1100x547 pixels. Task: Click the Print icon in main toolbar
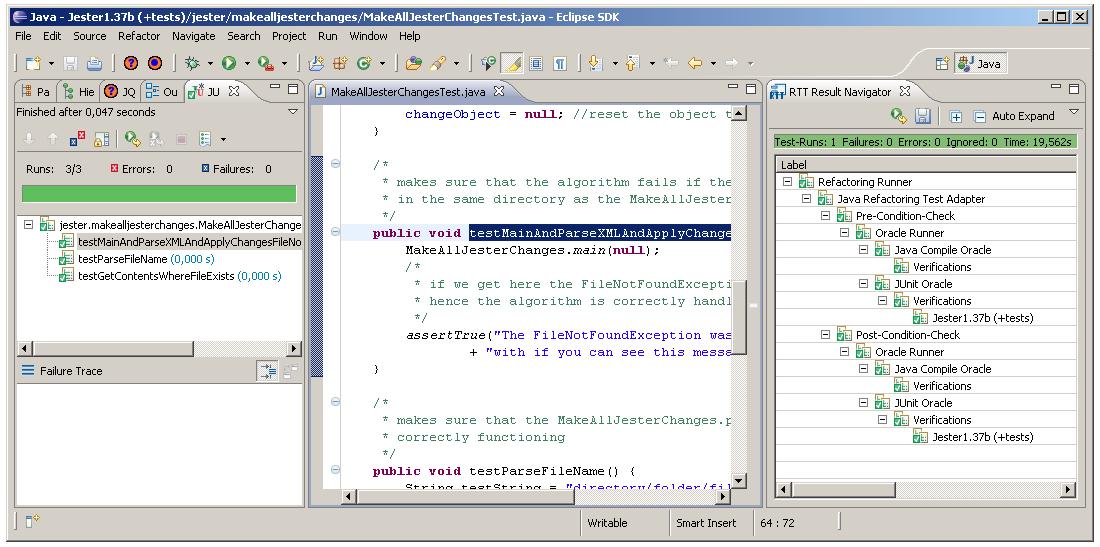[x=93, y=62]
